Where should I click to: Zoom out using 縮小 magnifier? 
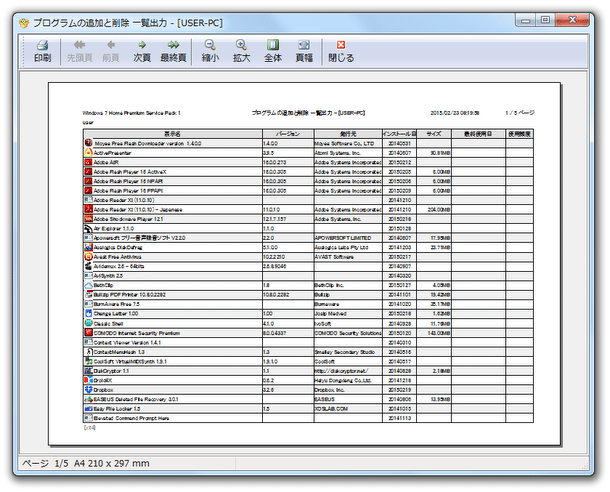[210, 51]
